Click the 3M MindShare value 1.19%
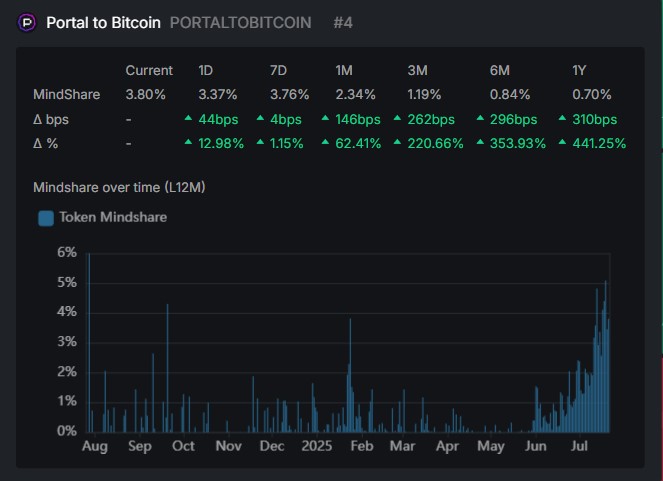Viewport: 663px width, 481px height. pos(424,94)
